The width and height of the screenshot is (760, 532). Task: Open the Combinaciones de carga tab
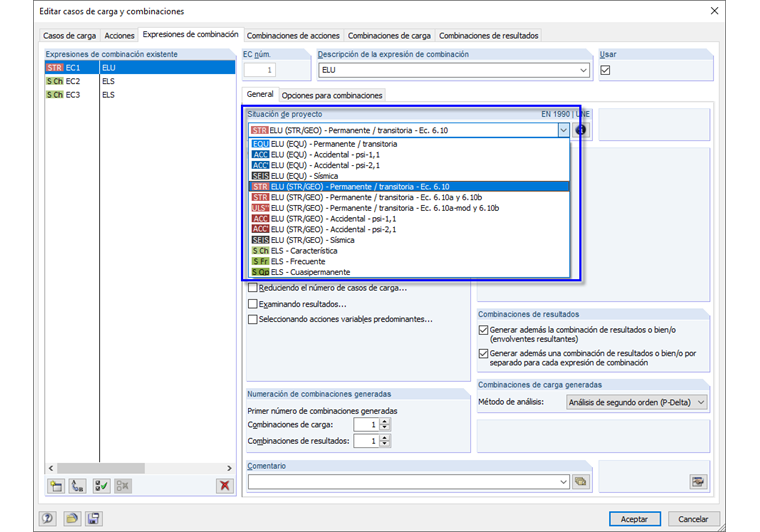389,35
